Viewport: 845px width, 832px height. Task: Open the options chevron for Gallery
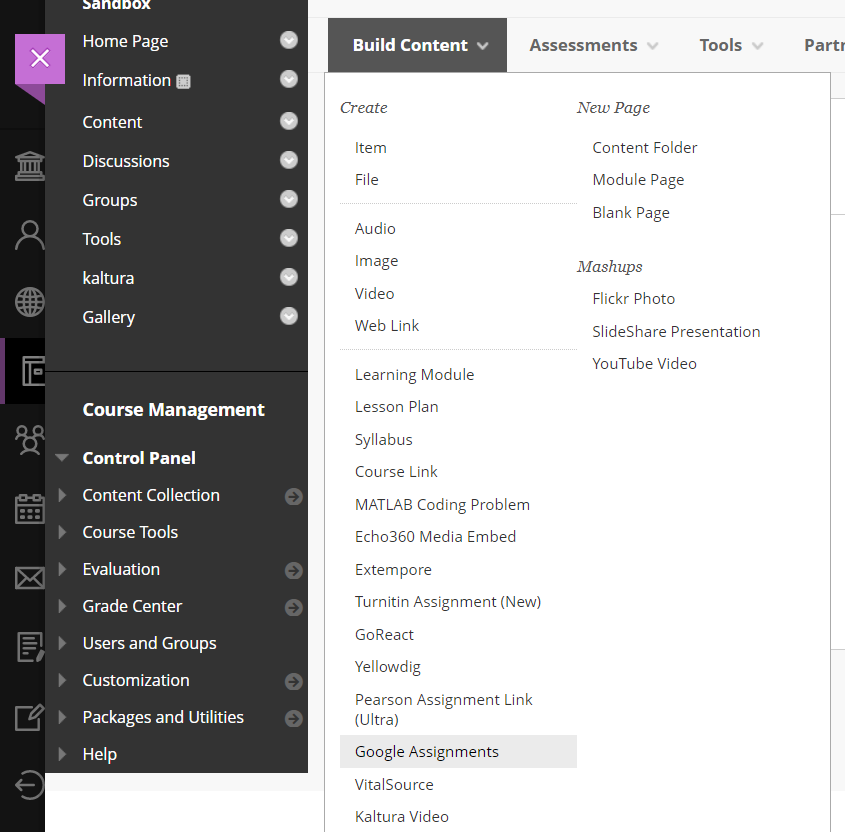[x=289, y=316]
